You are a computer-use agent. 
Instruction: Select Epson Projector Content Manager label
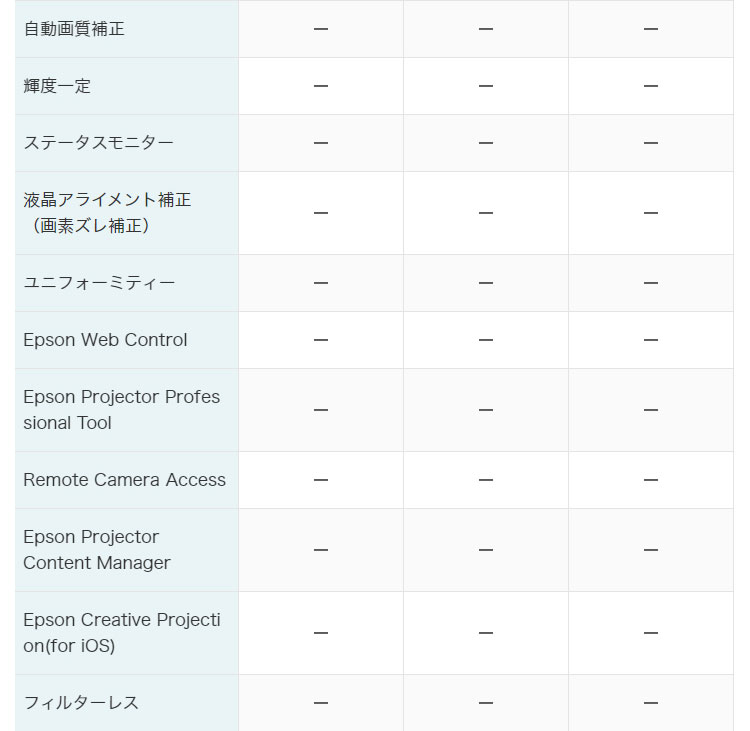click(97, 550)
